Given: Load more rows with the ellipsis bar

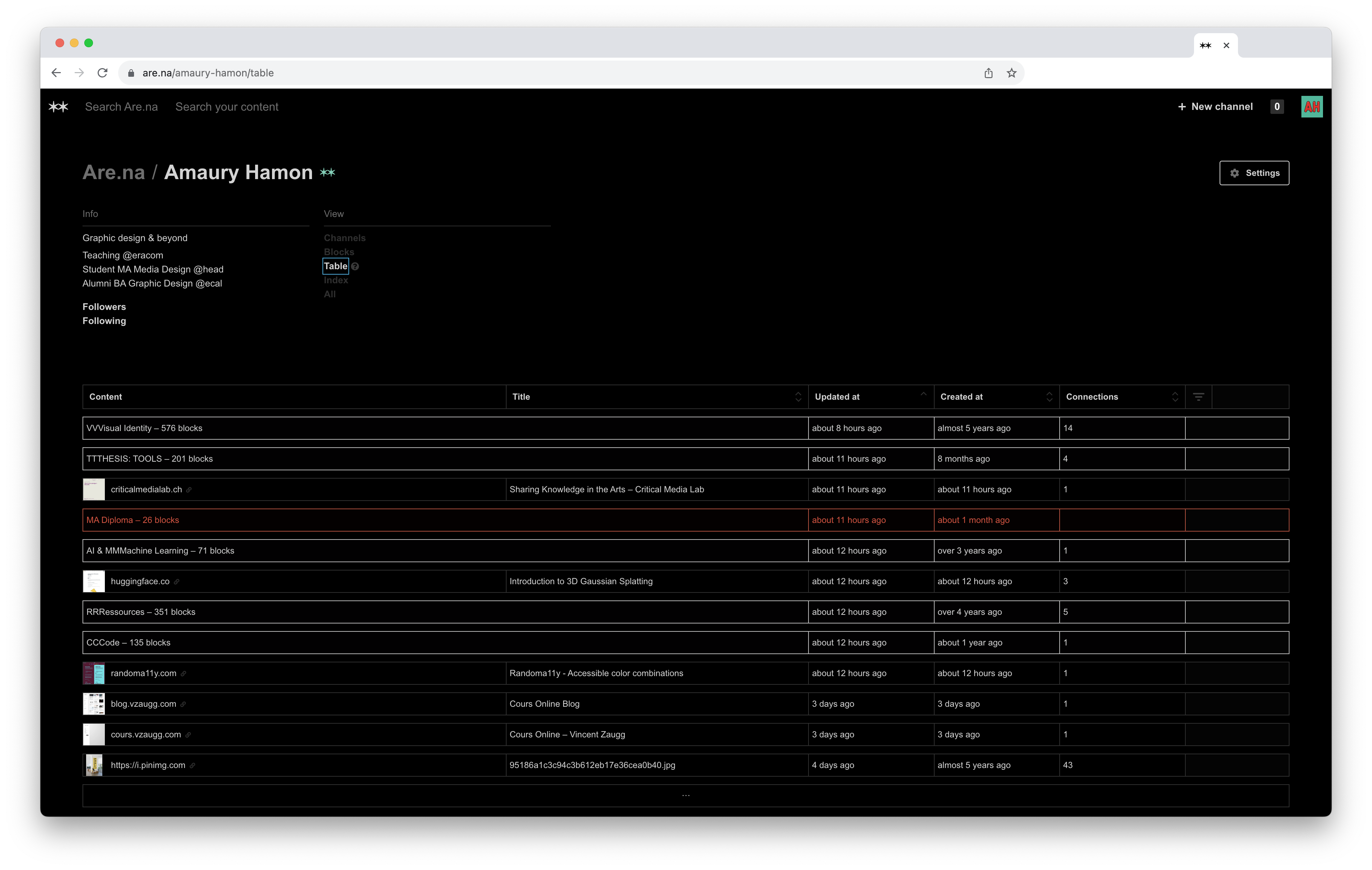Looking at the screenshot, I should pyautogui.click(x=685, y=795).
